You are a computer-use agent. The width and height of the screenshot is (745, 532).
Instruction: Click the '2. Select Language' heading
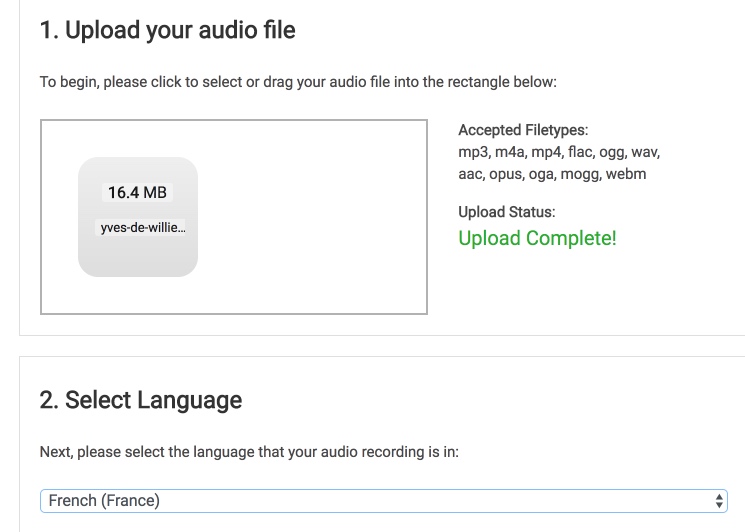tap(140, 400)
